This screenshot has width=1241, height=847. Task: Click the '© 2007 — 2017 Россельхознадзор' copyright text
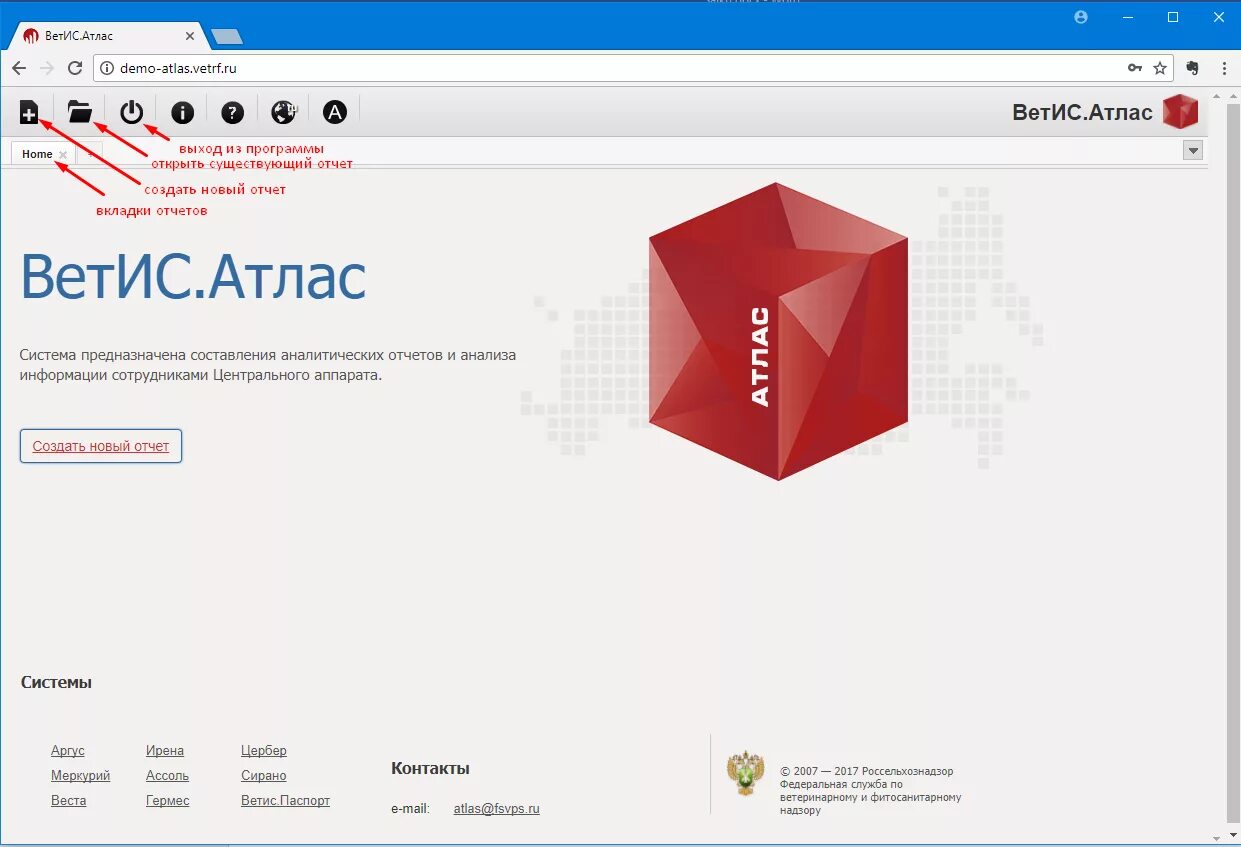tap(867, 771)
